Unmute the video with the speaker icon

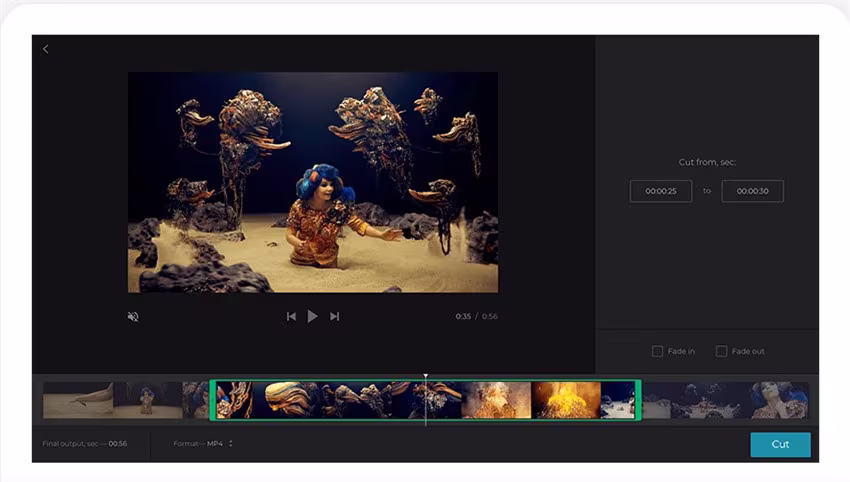tap(133, 317)
